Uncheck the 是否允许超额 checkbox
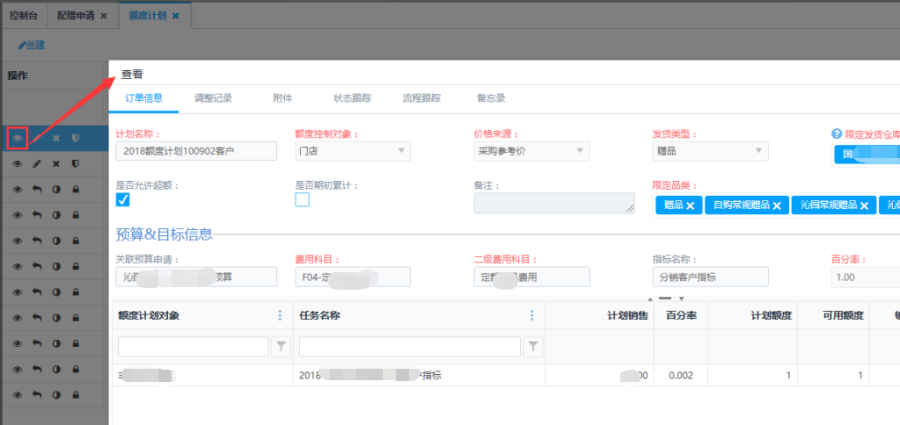This screenshot has height=425, width=900. pyautogui.click(x=123, y=200)
